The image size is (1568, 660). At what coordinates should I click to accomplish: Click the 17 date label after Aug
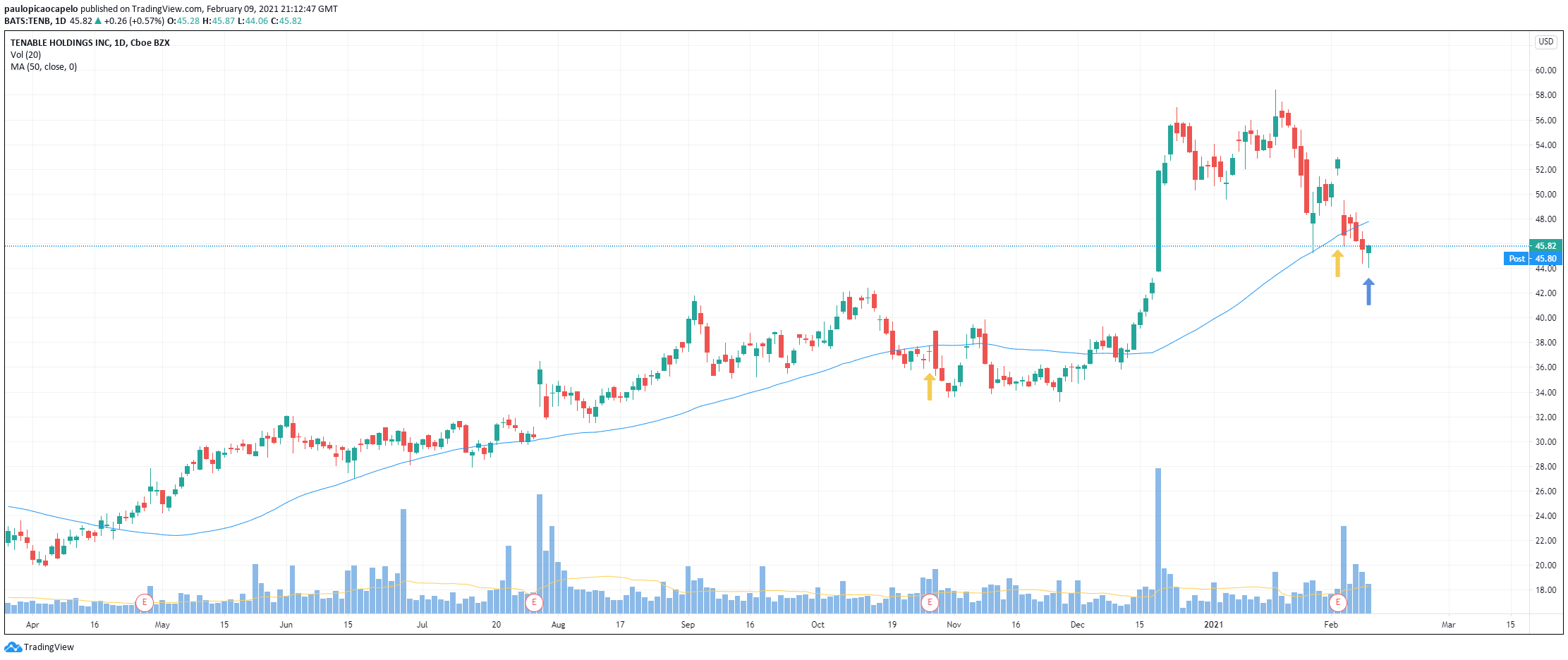pos(620,625)
